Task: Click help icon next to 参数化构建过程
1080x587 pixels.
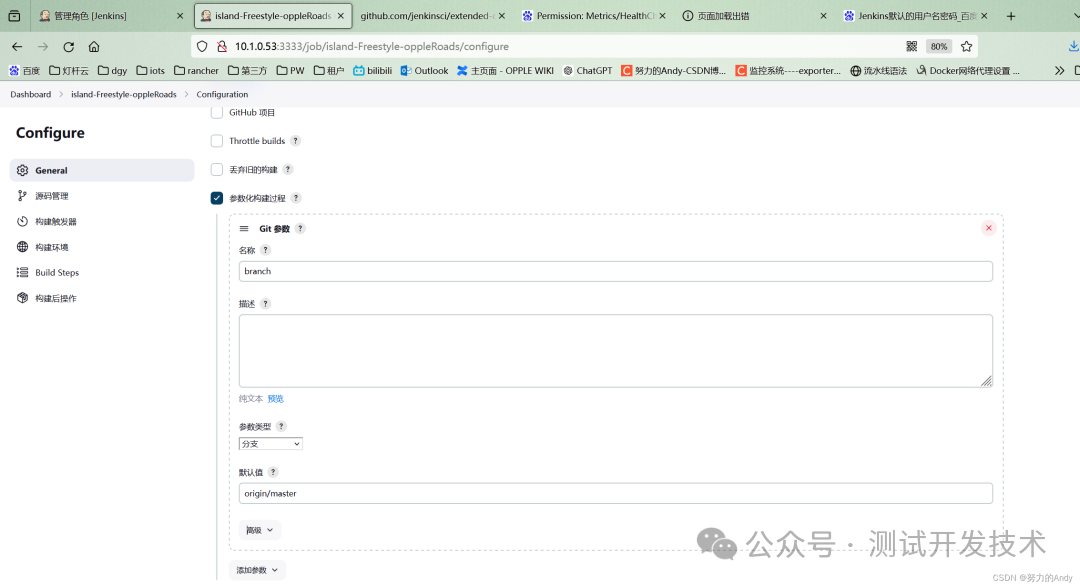Action: click(295, 198)
